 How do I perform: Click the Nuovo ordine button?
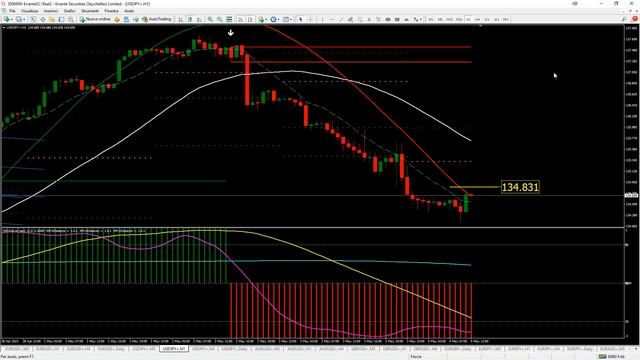pyautogui.click(x=96, y=19)
